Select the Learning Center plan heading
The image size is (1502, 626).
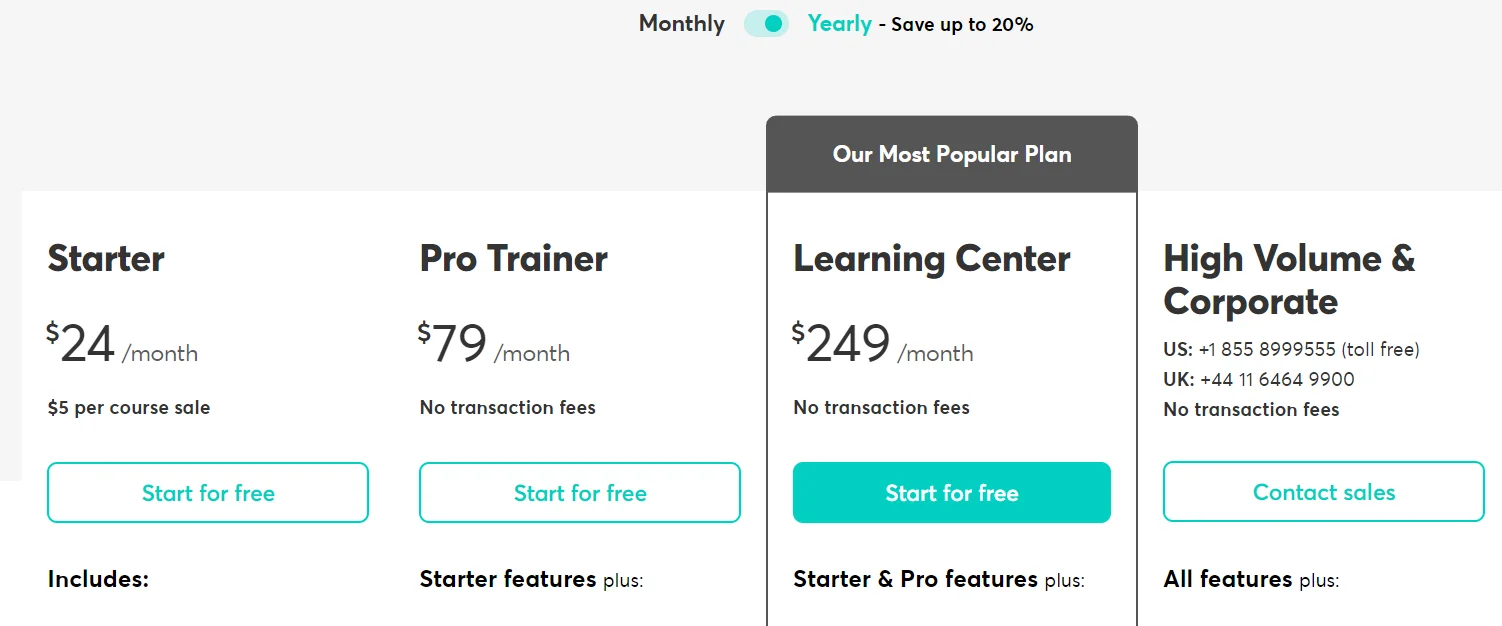[x=932, y=259]
